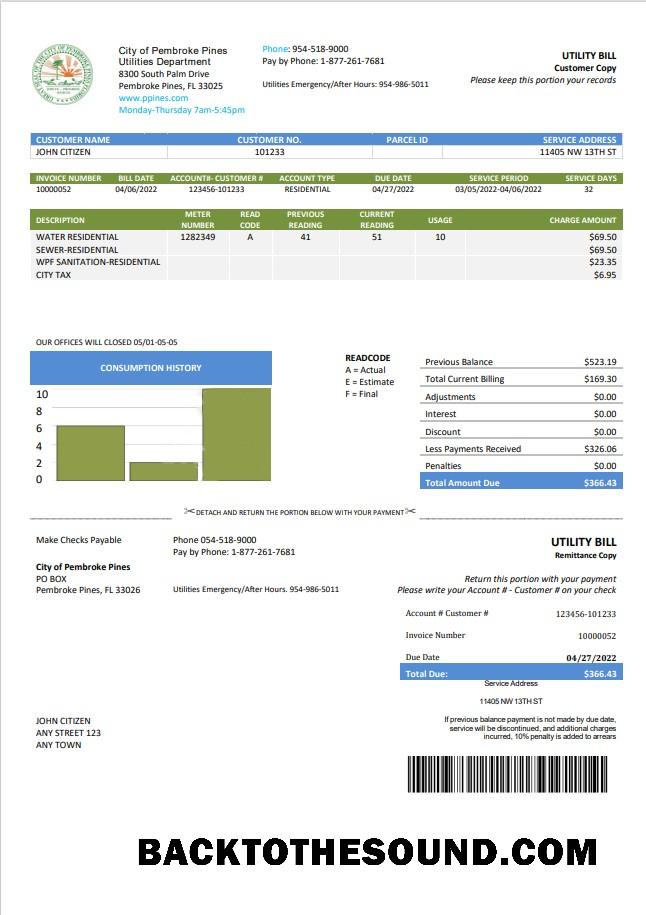Click the CONSUMPTION HISTORY header
Image resolution: width=646 pixels, height=915 pixels.
151,368
